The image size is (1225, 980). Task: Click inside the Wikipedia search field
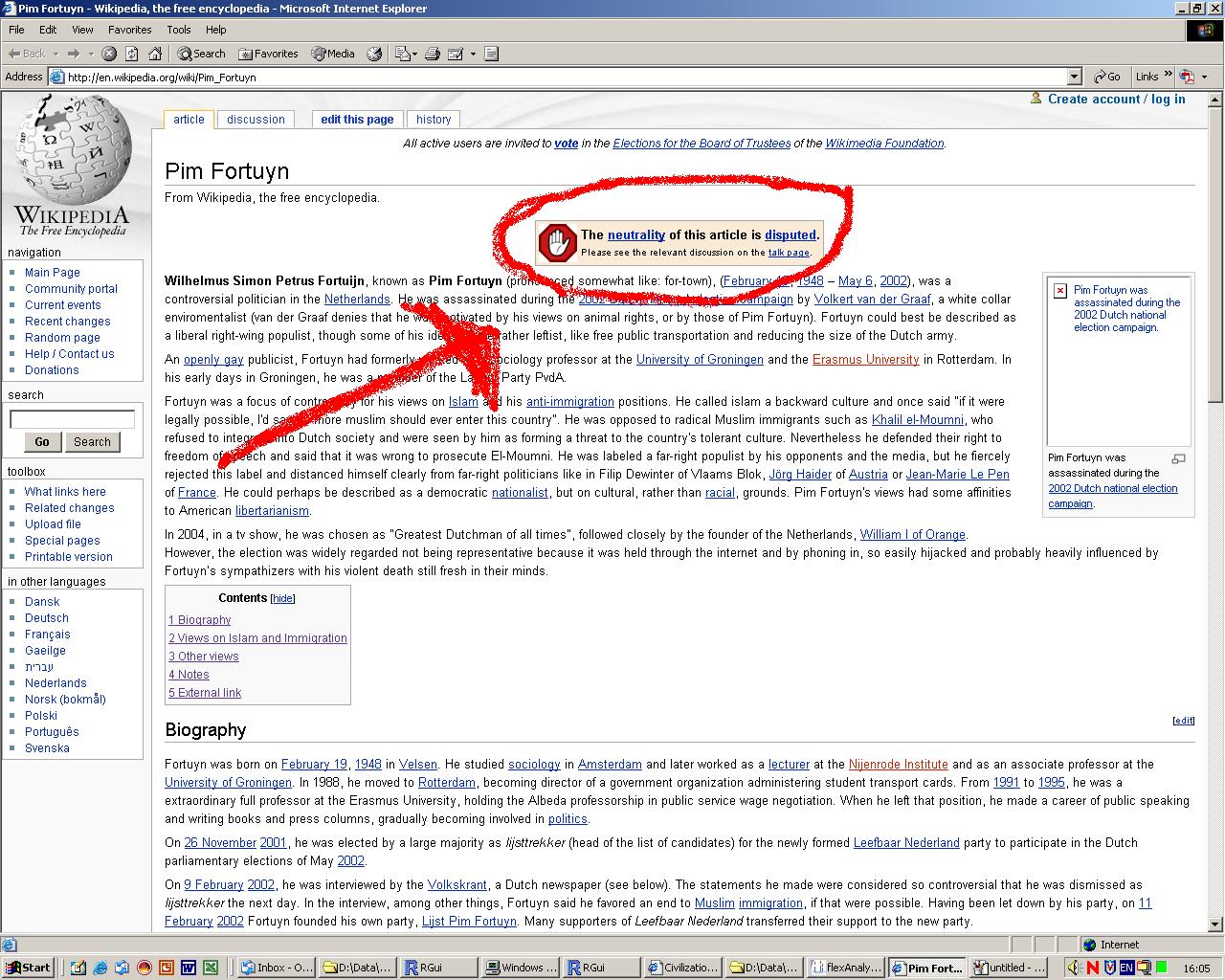pyautogui.click(x=72, y=419)
